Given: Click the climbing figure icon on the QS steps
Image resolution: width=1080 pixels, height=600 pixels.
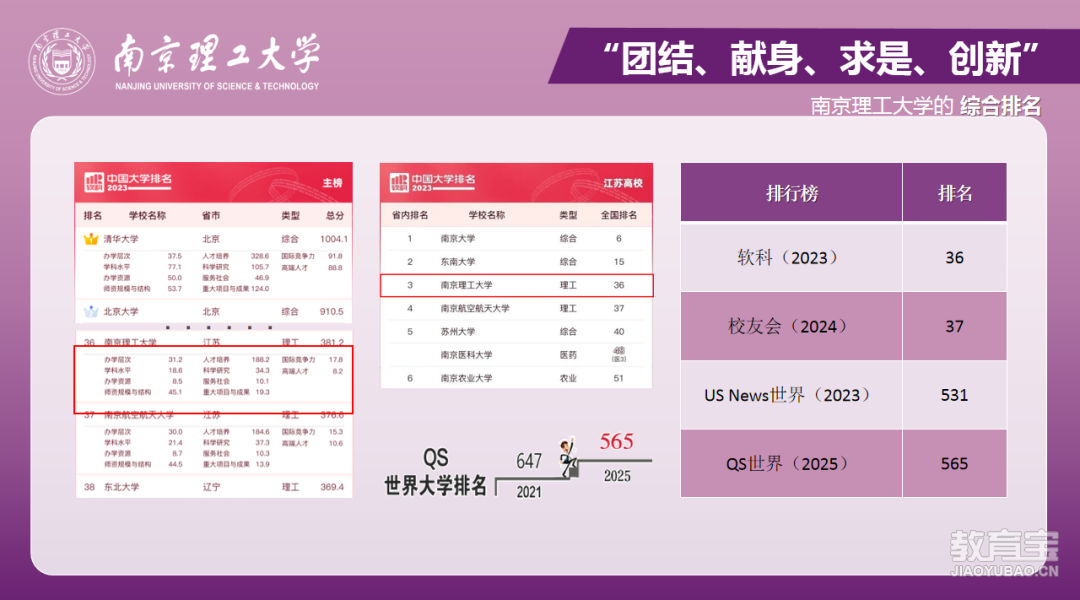Looking at the screenshot, I should coord(569,457).
